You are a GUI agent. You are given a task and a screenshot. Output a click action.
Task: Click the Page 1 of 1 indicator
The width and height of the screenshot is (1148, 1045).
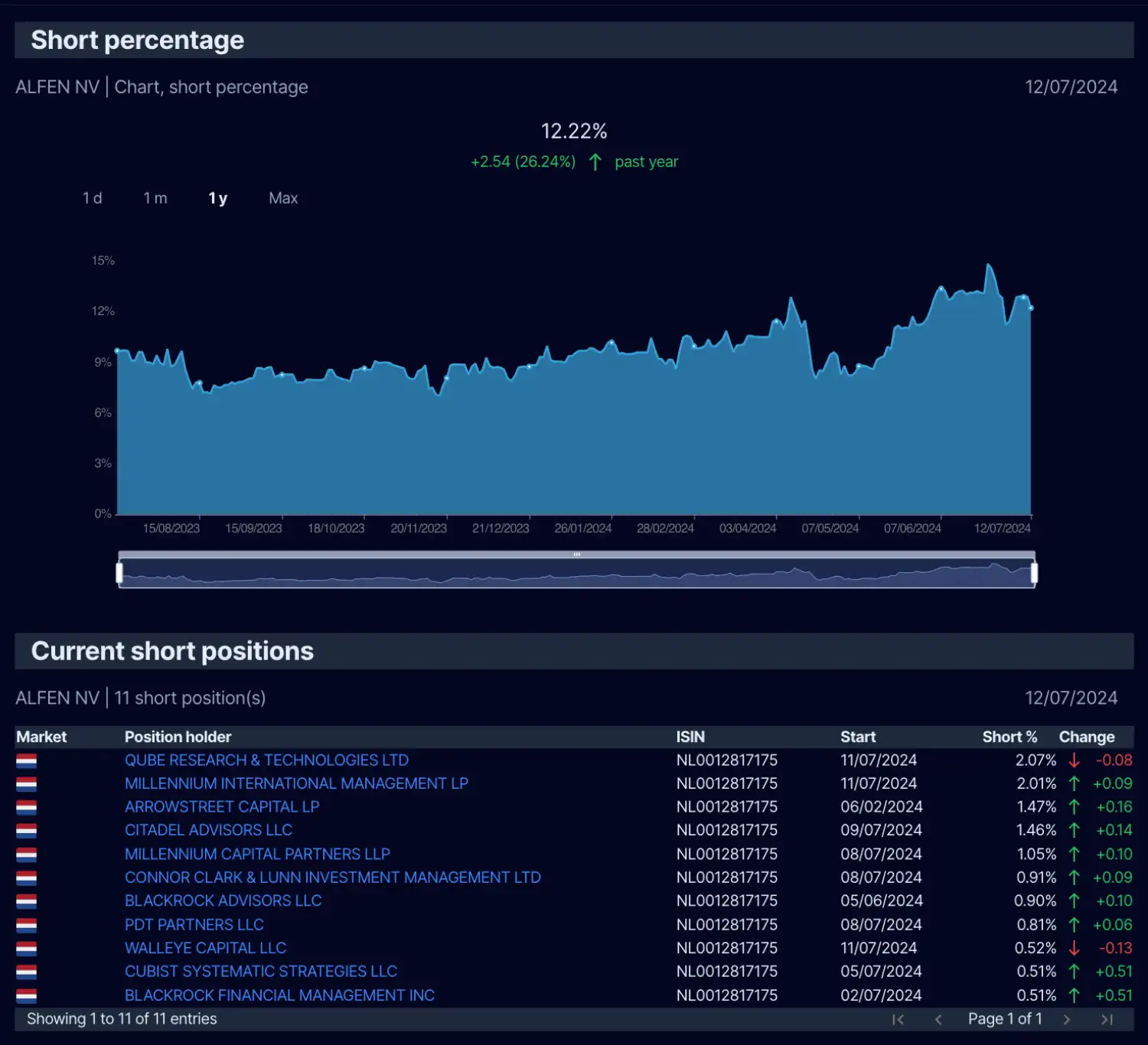pyautogui.click(x=1005, y=1019)
